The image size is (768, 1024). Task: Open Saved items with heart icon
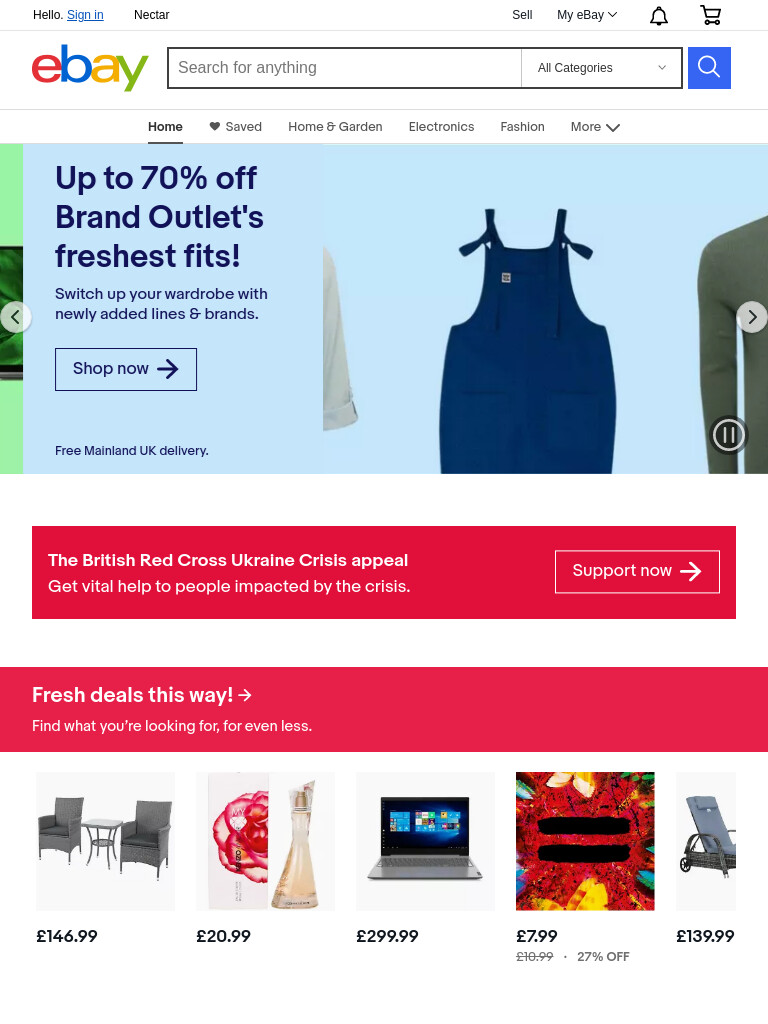tap(235, 127)
